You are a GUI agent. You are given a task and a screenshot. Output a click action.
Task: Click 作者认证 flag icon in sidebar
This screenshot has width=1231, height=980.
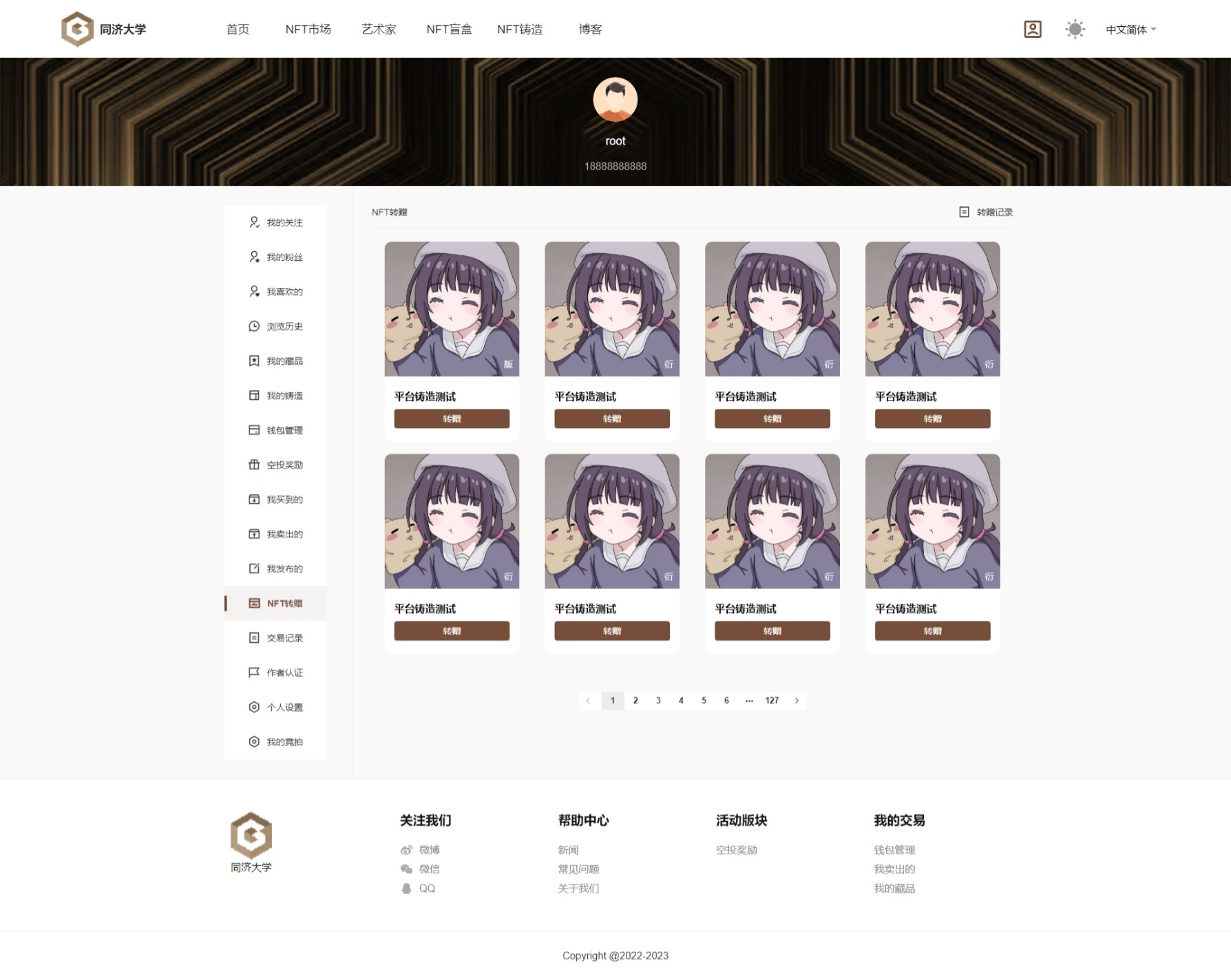254,672
